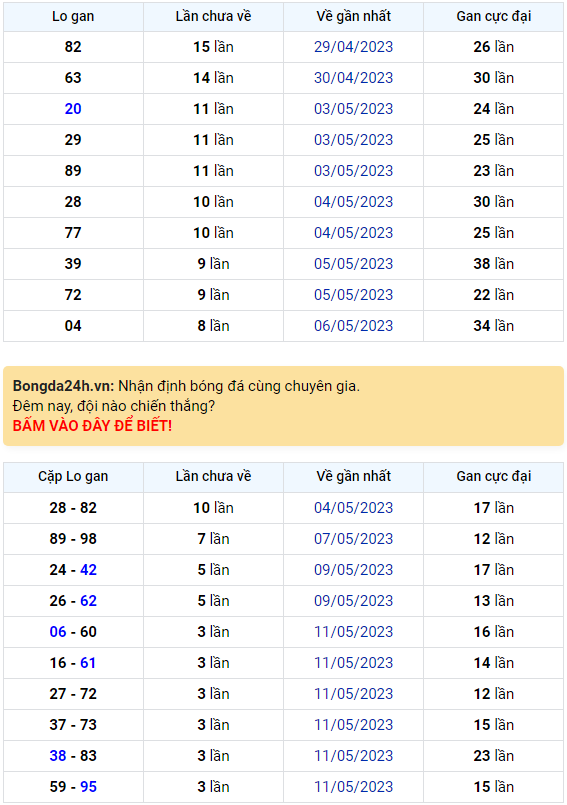Click date 09/05/2023 in pair row 26 - 62
The width and height of the screenshot is (567, 805).
(x=353, y=601)
